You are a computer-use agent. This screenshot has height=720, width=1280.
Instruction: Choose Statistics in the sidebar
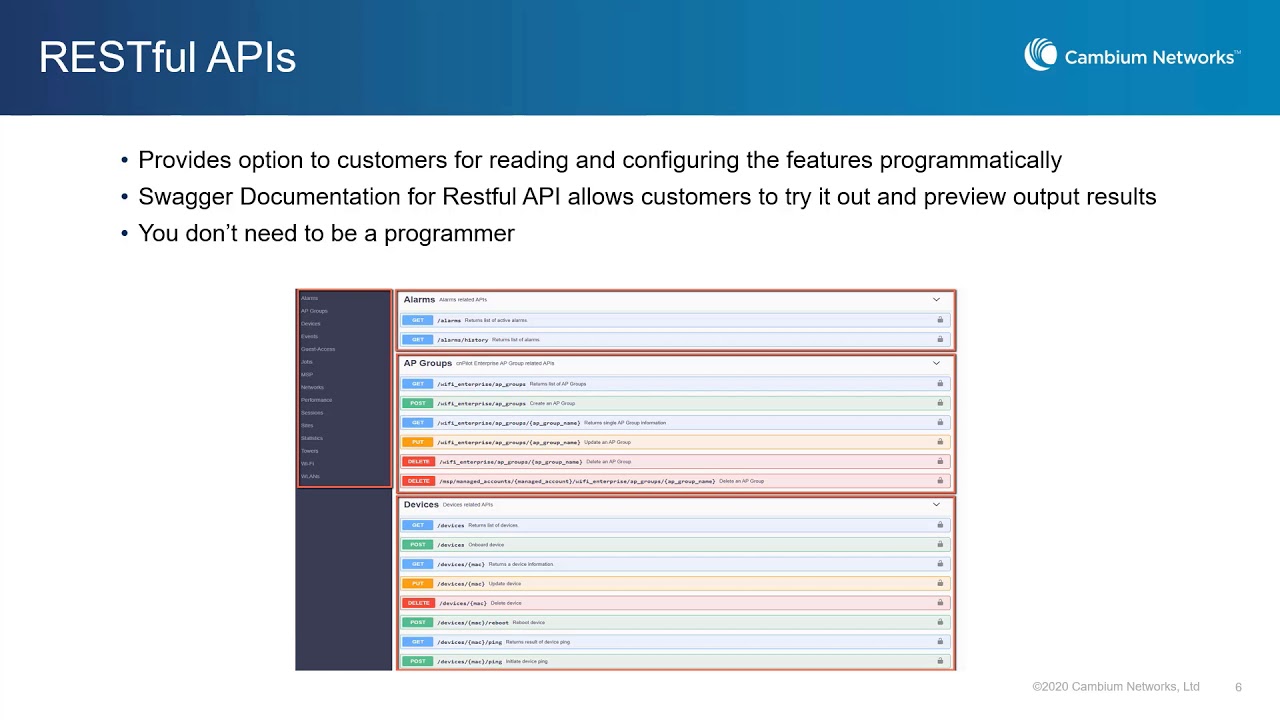pyautogui.click(x=313, y=438)
